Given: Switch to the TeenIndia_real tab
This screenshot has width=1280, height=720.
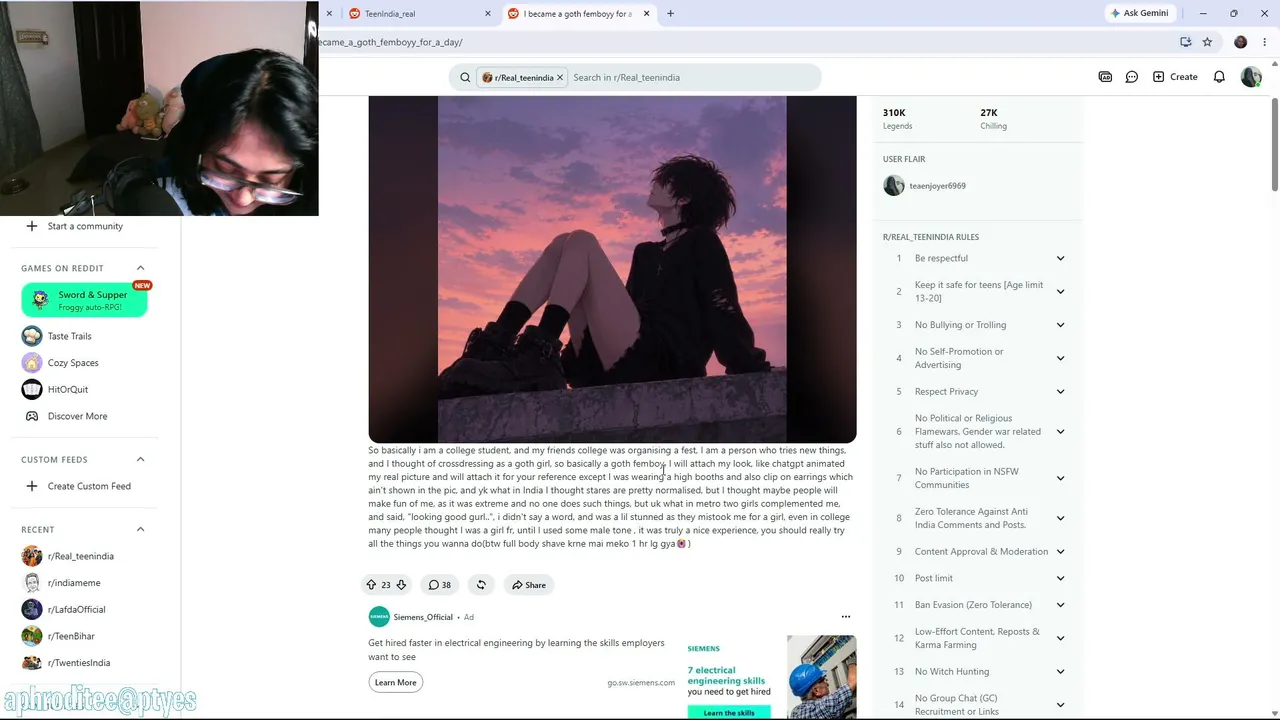Looking at the screenshot, I should click(419, 14).
